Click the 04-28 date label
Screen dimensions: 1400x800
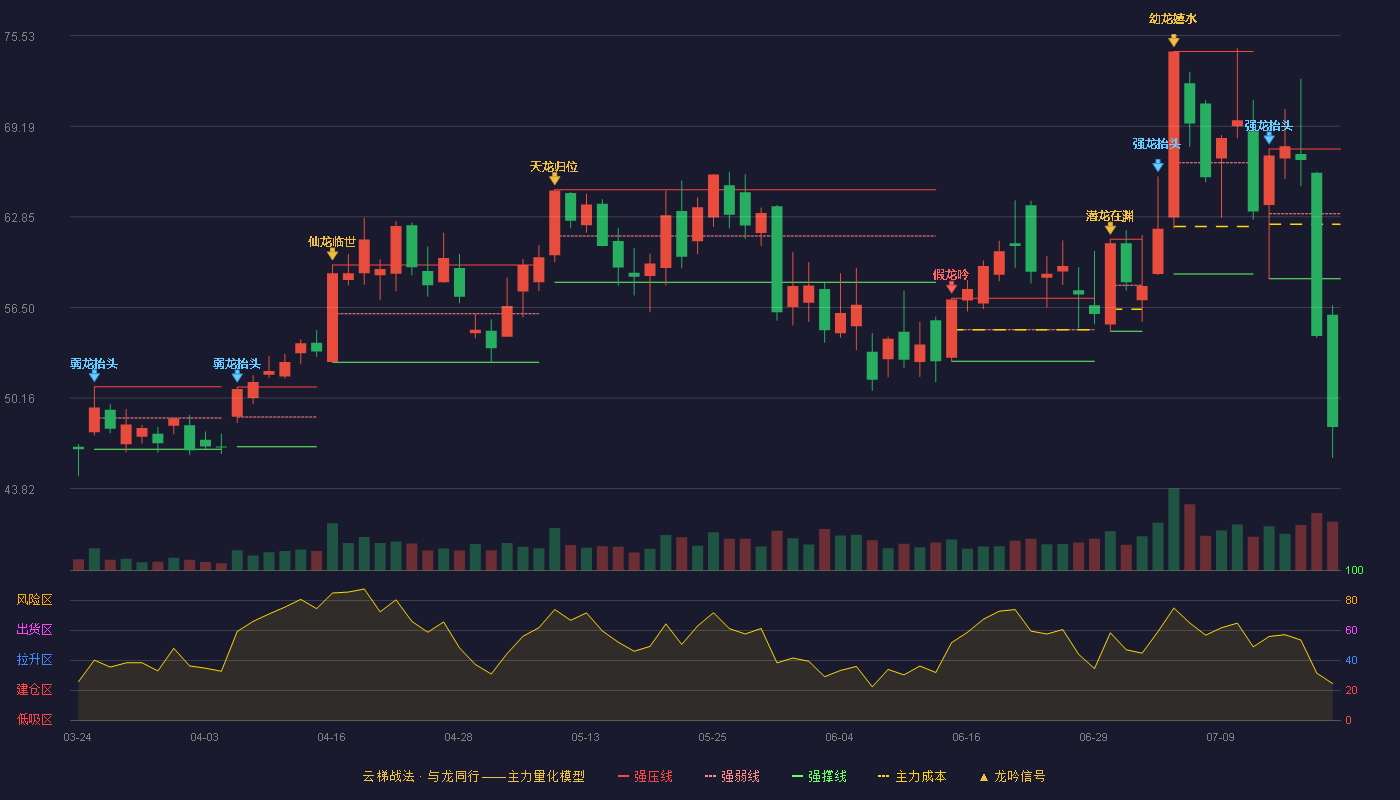[458, 737]
